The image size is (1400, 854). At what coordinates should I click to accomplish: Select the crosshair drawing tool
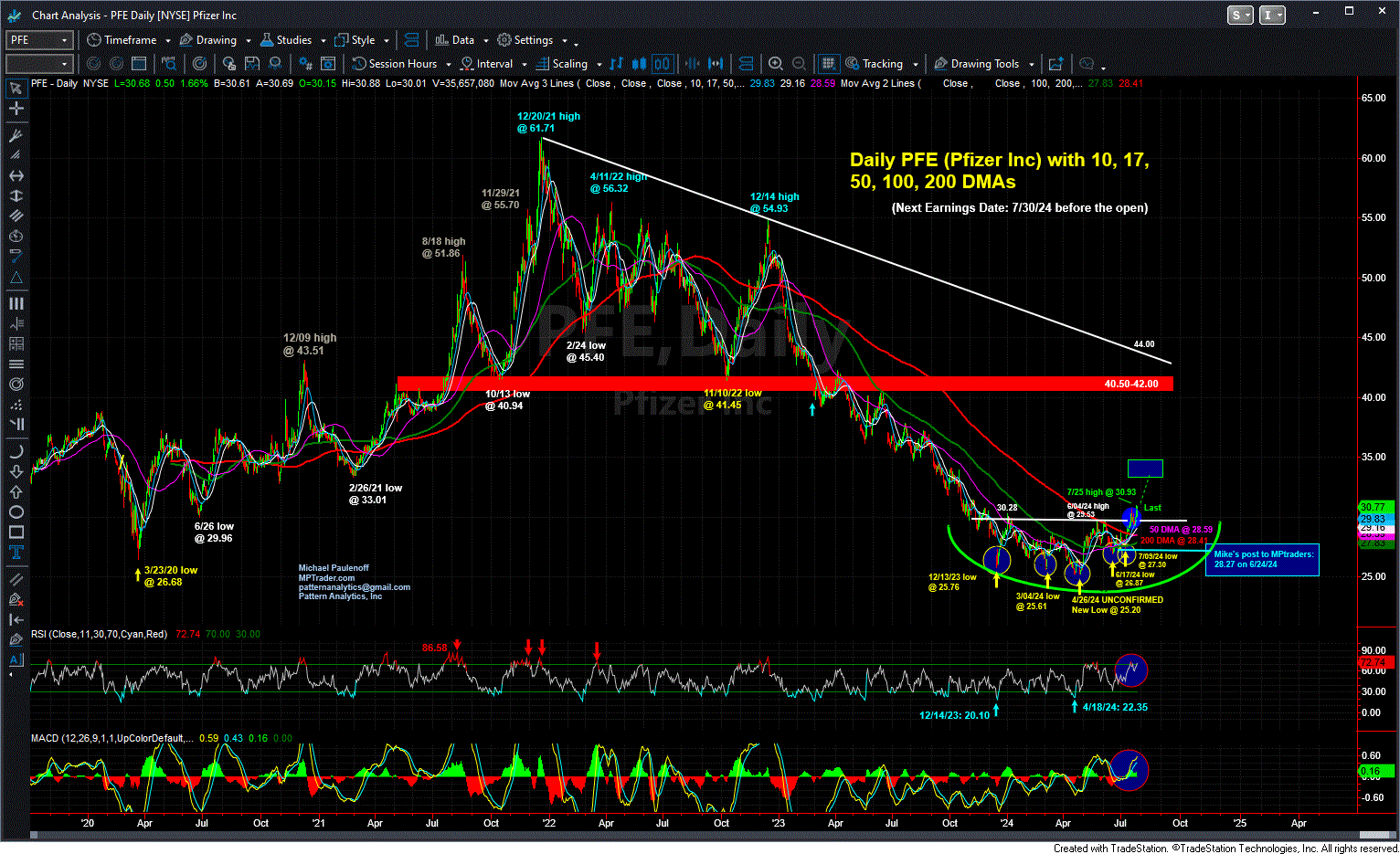click(x=16, y=108)
